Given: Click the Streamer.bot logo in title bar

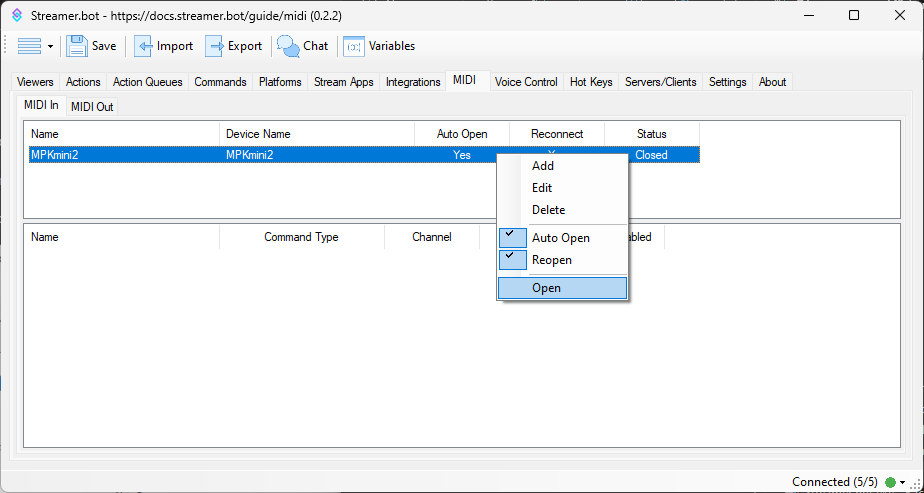Looking at the screenshot, I should 16,15.
